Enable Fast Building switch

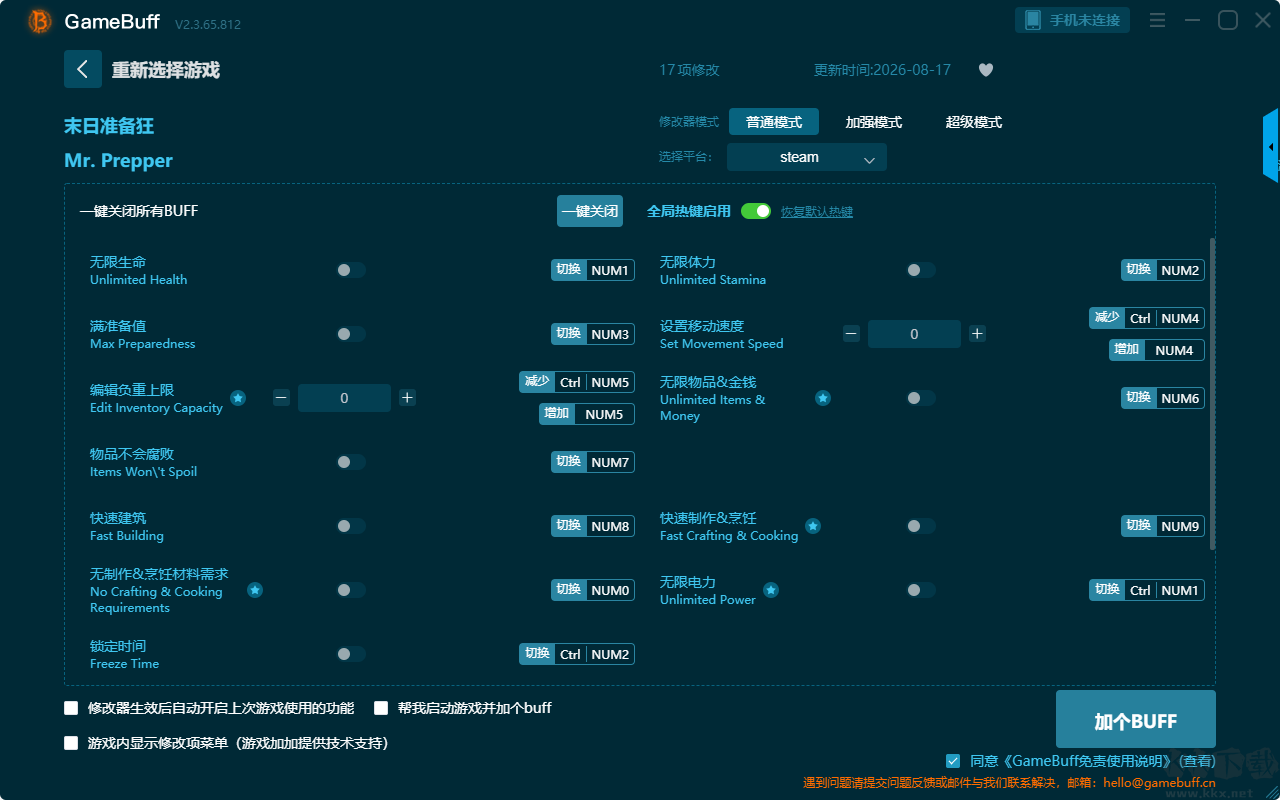[x=351, y=526]
